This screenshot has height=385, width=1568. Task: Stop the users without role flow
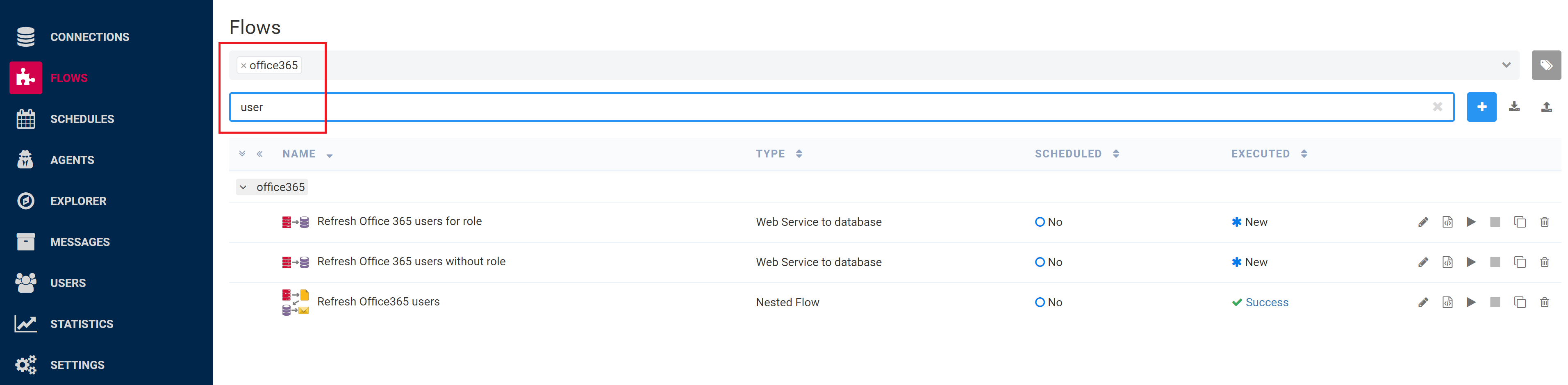1495,262
